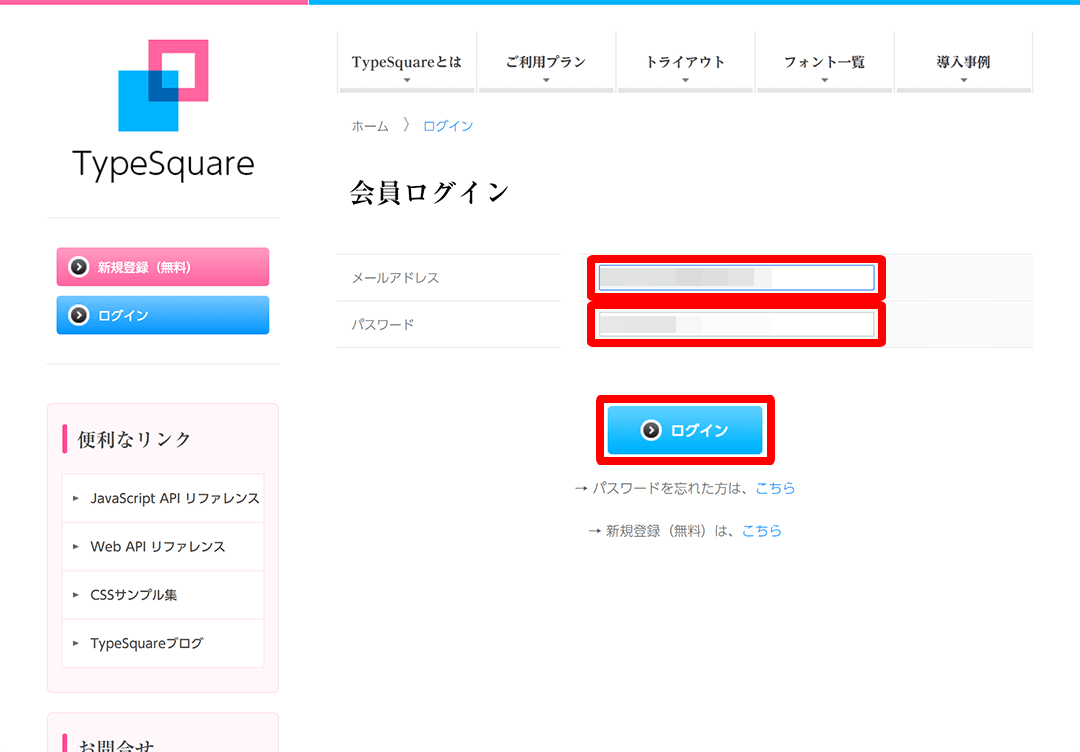This screenshot has height=752, width=1080.
Task: Click the パスワード field label
Action: pyautogui.click(x=383, y=324)
